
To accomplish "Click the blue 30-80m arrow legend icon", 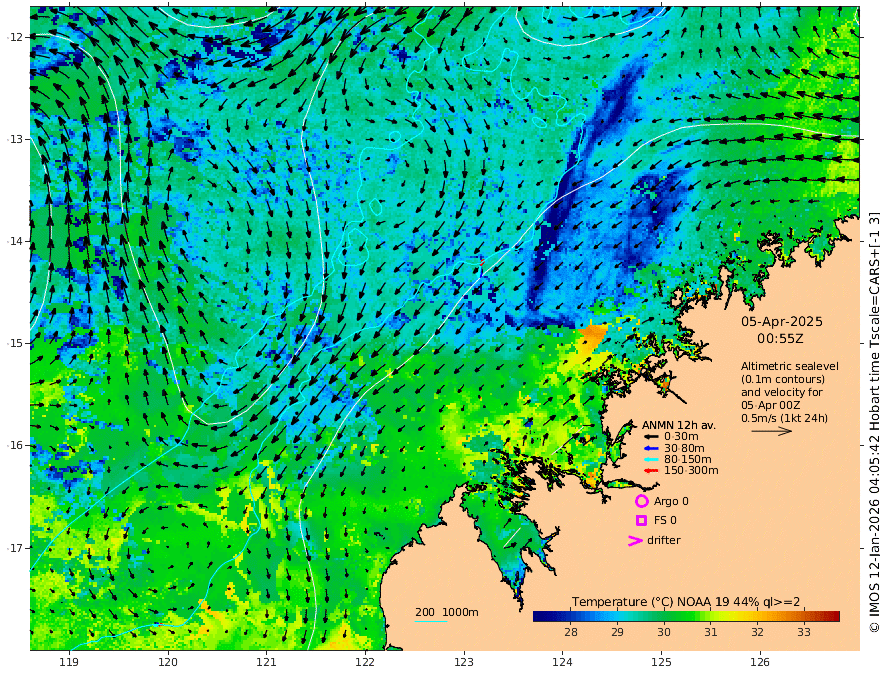I will tap(650, 448).
